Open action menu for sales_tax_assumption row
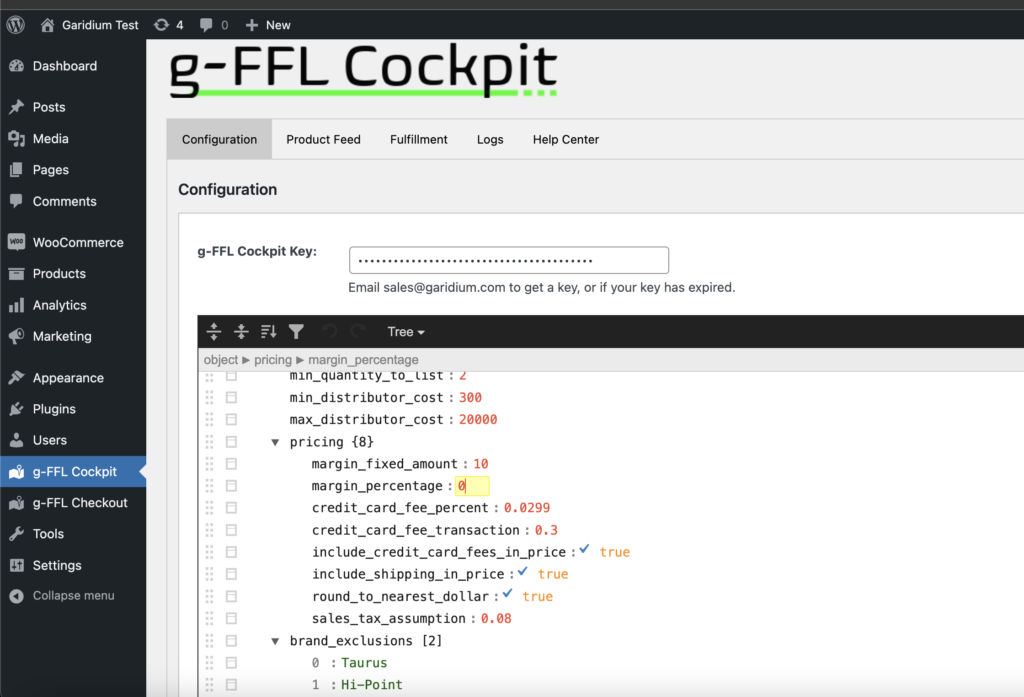 [231, 619]
